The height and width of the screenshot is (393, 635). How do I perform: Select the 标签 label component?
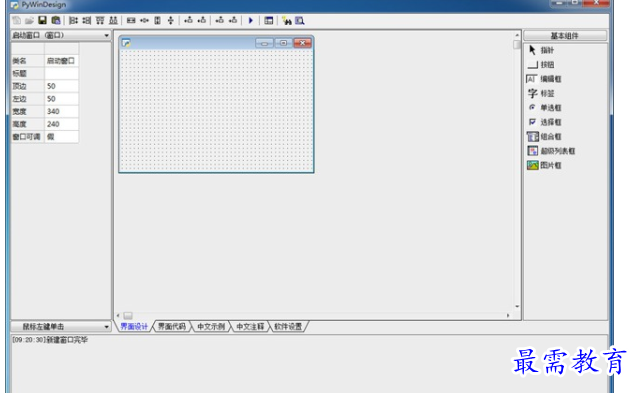(541, 94)
